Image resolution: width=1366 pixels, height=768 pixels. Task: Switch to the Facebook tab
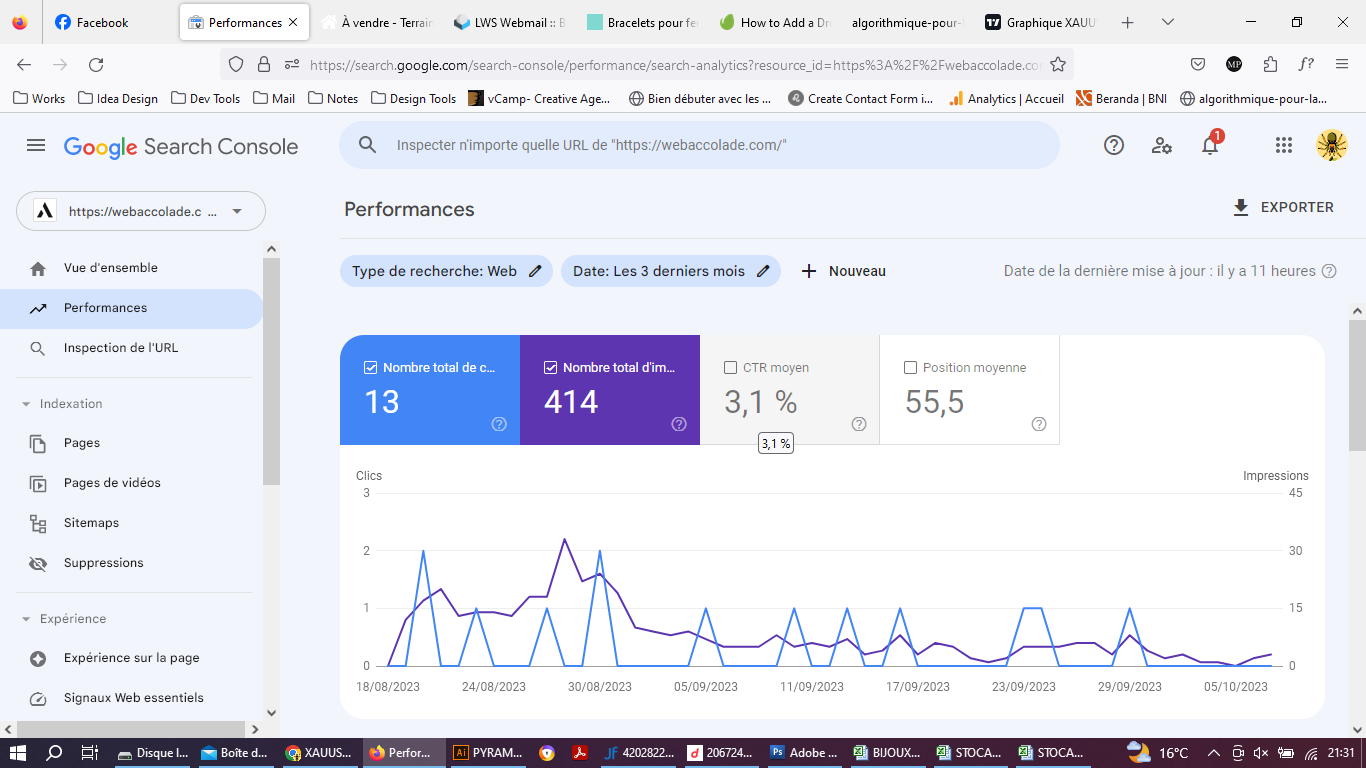[x=110, y=22]
